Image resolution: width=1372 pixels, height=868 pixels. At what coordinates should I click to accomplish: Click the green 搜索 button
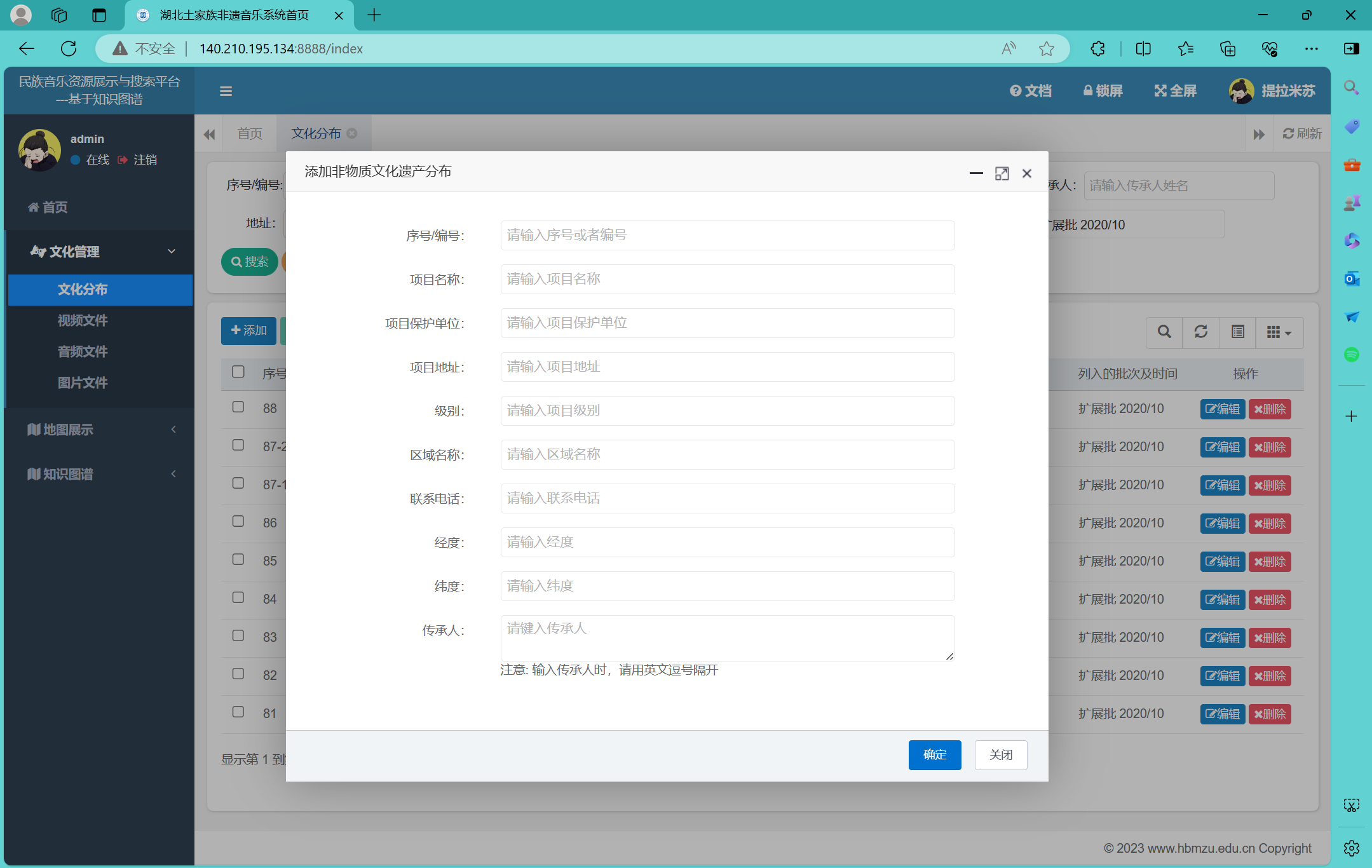250,262
